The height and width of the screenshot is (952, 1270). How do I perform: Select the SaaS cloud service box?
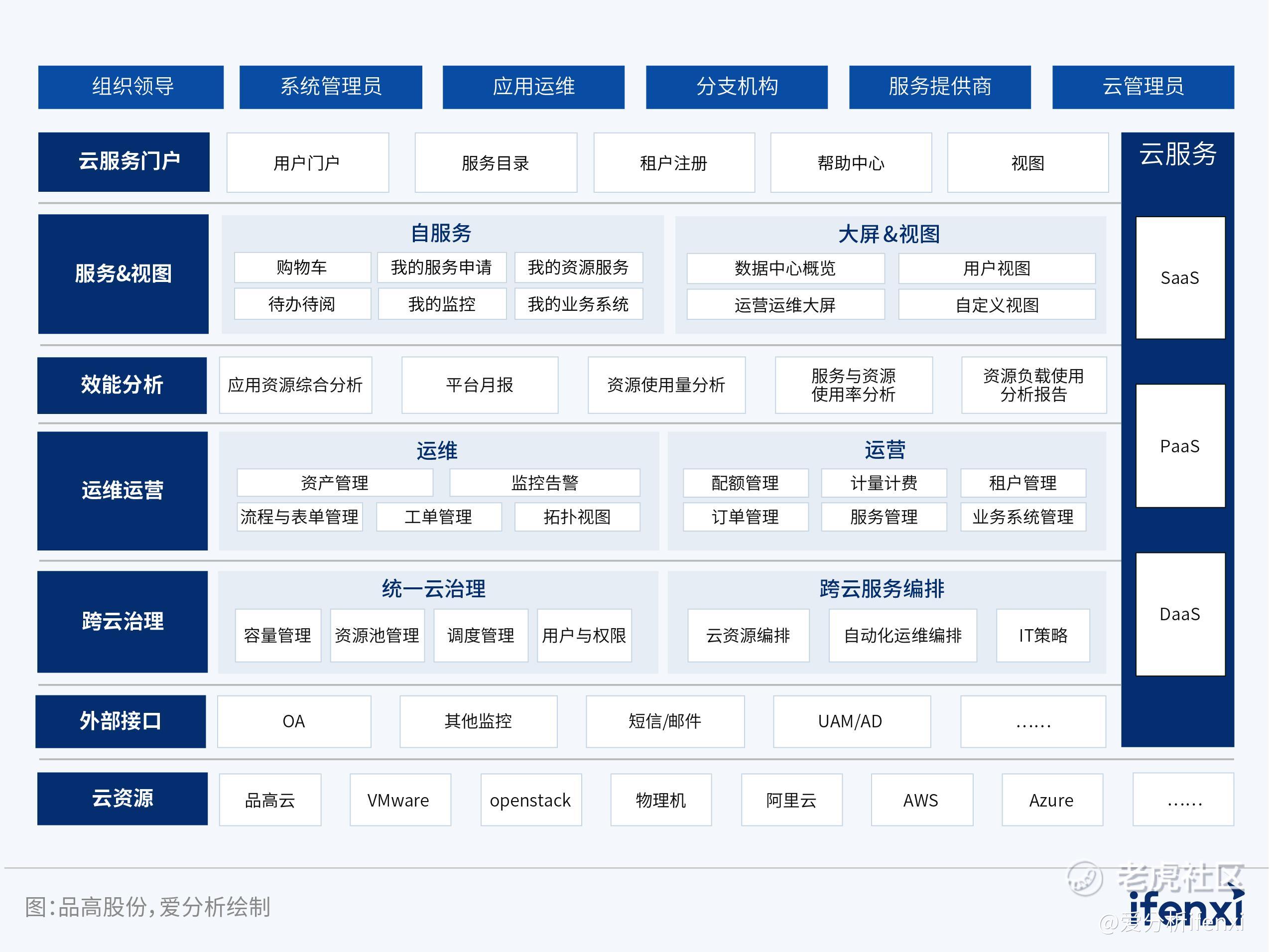point(1180,278)
